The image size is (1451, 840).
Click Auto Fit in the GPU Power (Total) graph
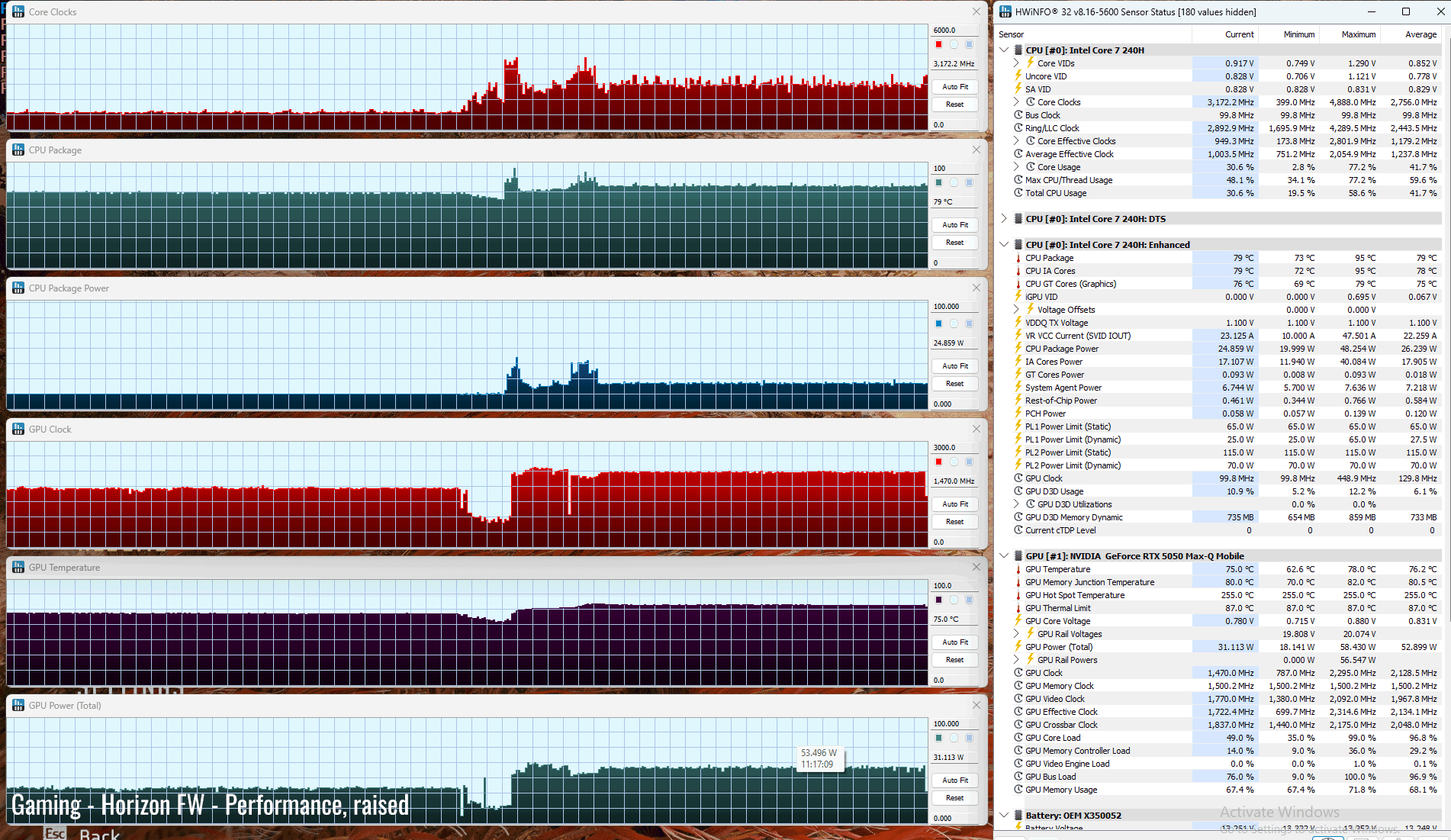954,780
